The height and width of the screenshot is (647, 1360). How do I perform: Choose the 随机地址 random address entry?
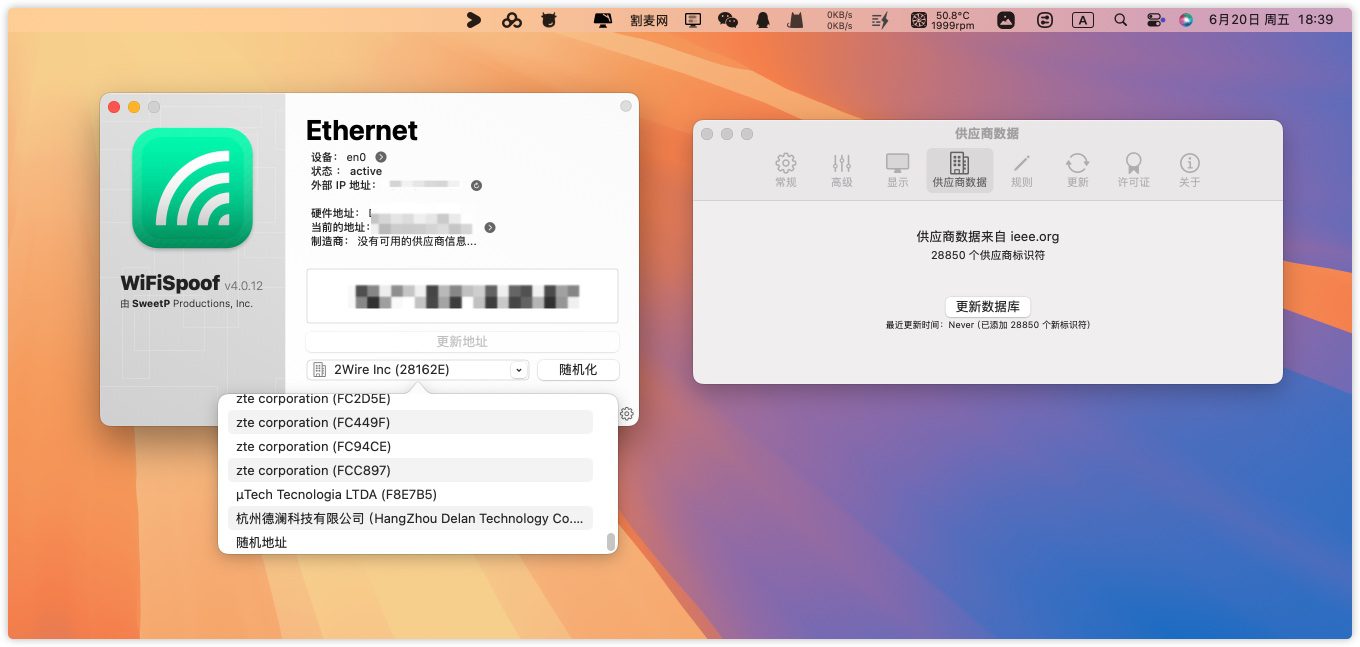point(410,542)
